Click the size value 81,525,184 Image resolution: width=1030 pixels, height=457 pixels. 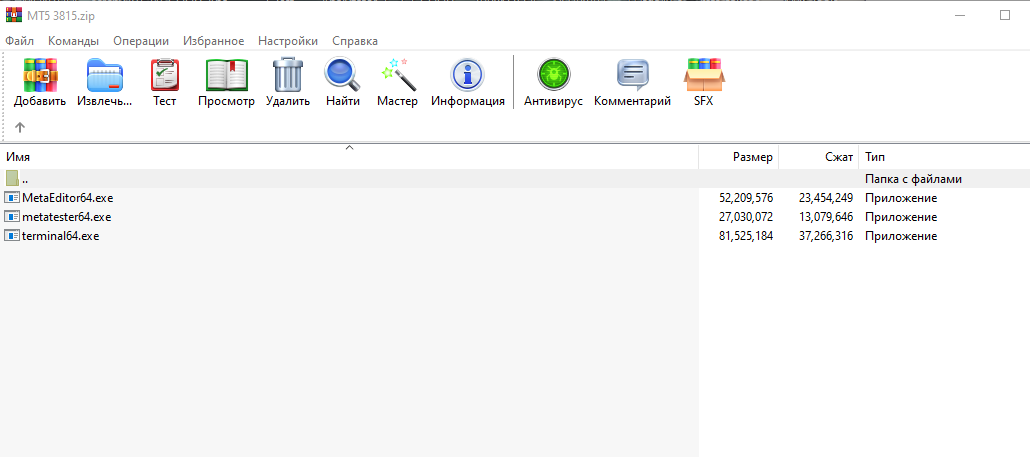click(x=746, y=236)
